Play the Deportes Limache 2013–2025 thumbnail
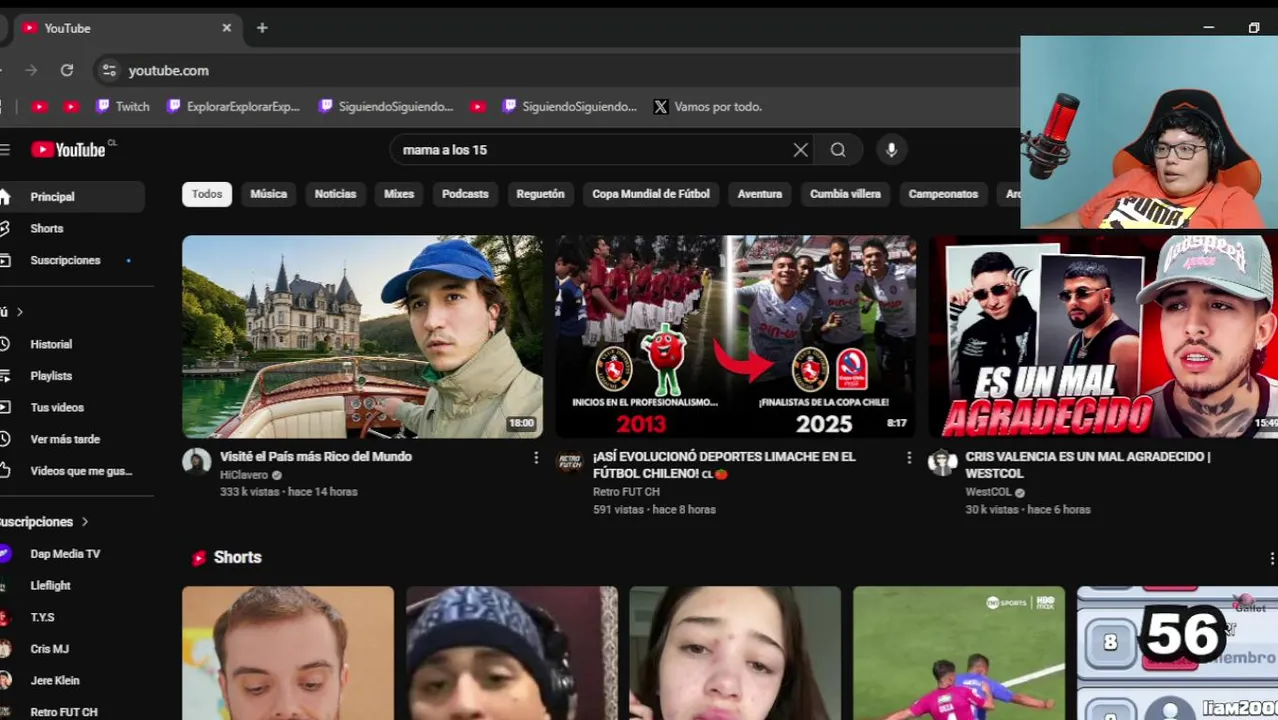The image size is (1278, 720). click(735, 337)
